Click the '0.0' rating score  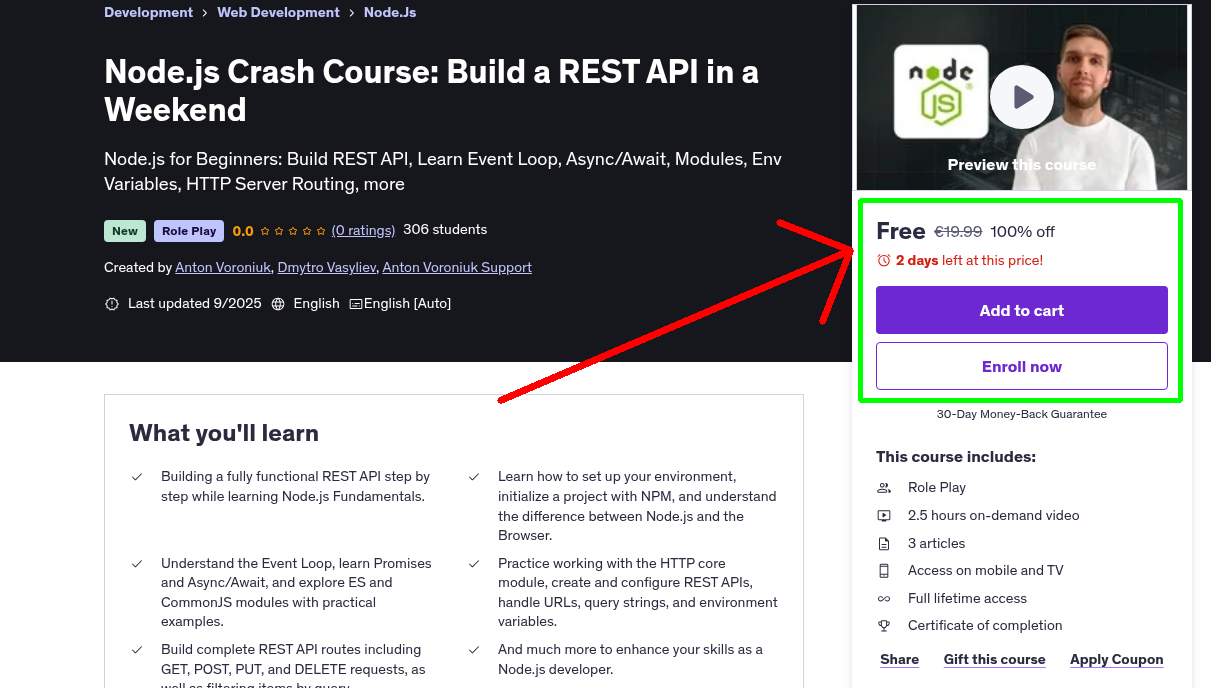pyautogui.click(x=243, y=231)
